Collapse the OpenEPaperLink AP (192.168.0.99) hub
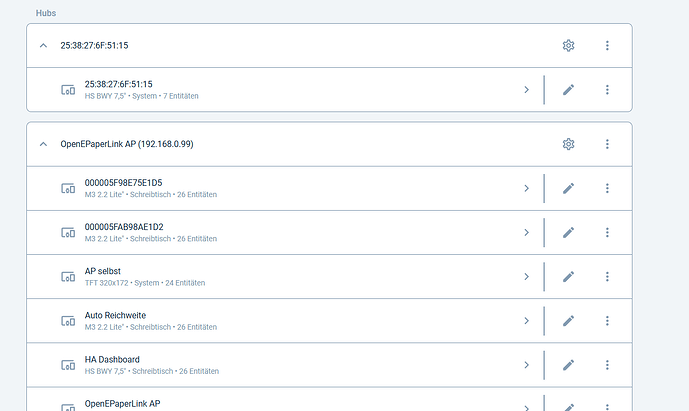 (43, 144)
